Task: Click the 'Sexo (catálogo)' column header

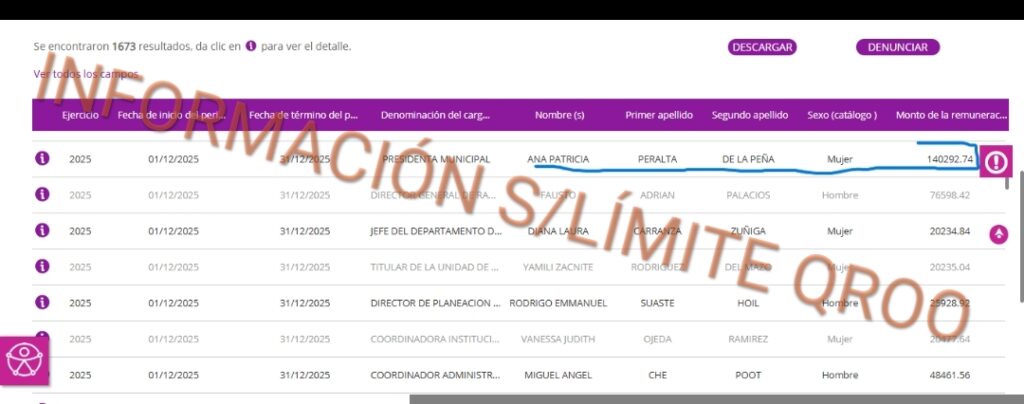Action: (841, 115)
